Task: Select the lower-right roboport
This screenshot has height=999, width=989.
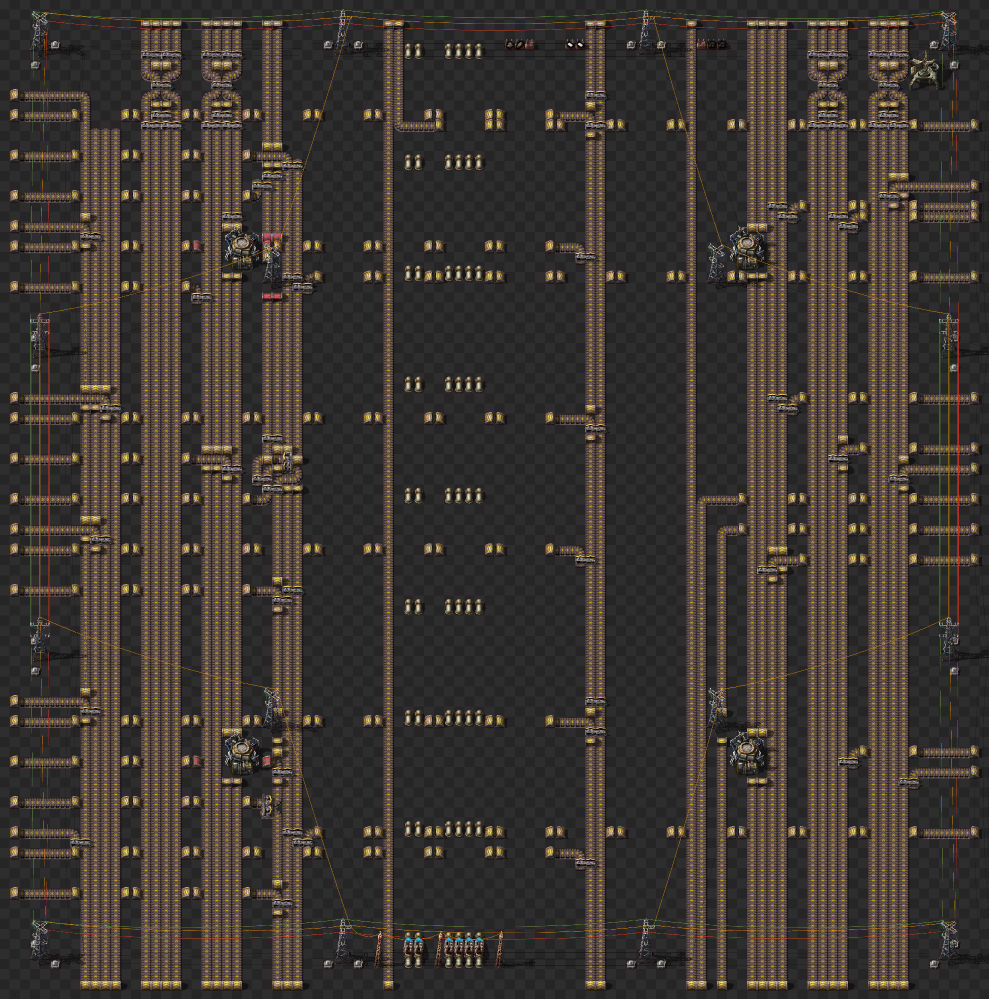Action: [x=749, y=752]
